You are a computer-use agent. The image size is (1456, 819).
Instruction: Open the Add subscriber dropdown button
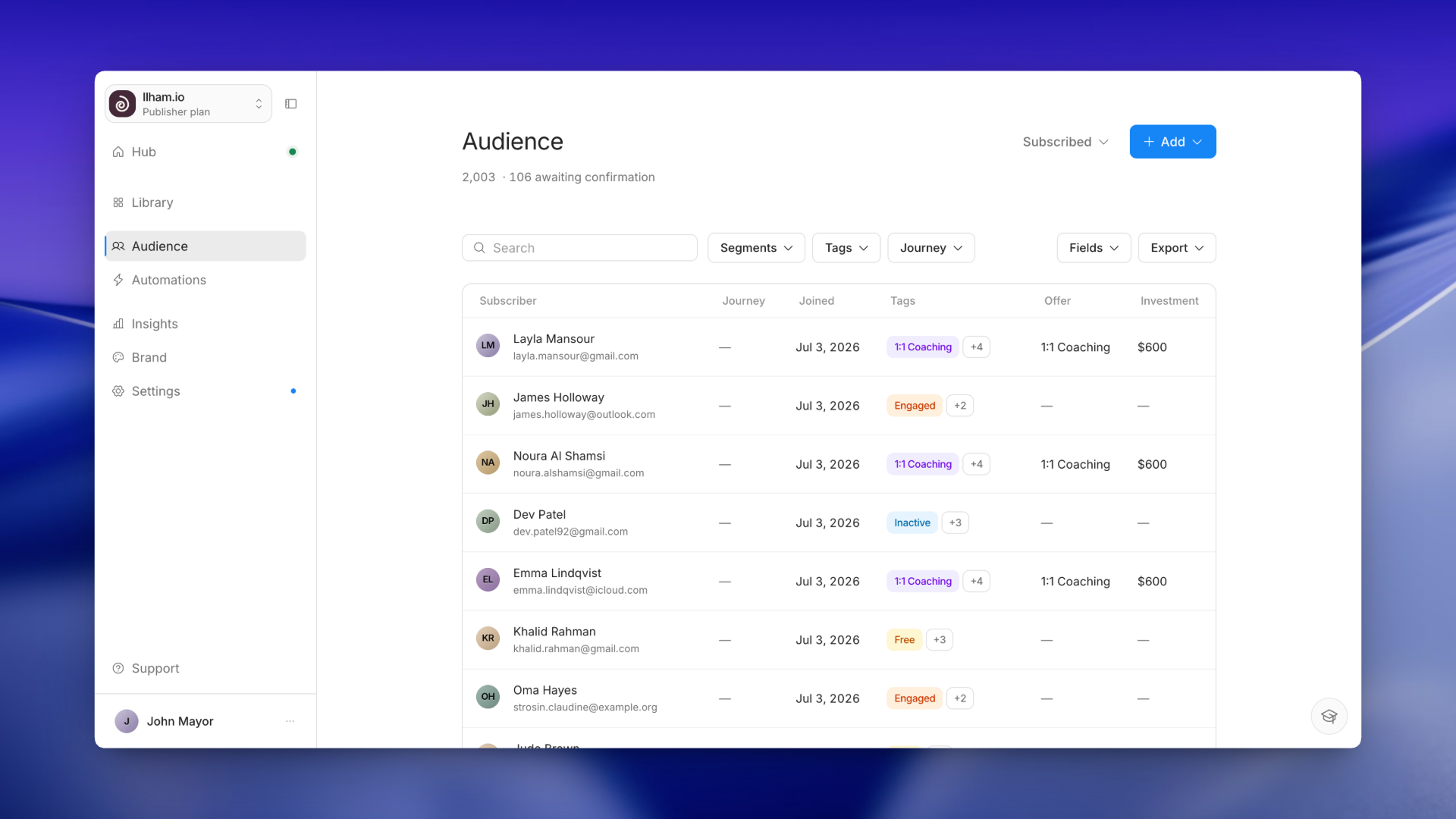point(1172,142)
